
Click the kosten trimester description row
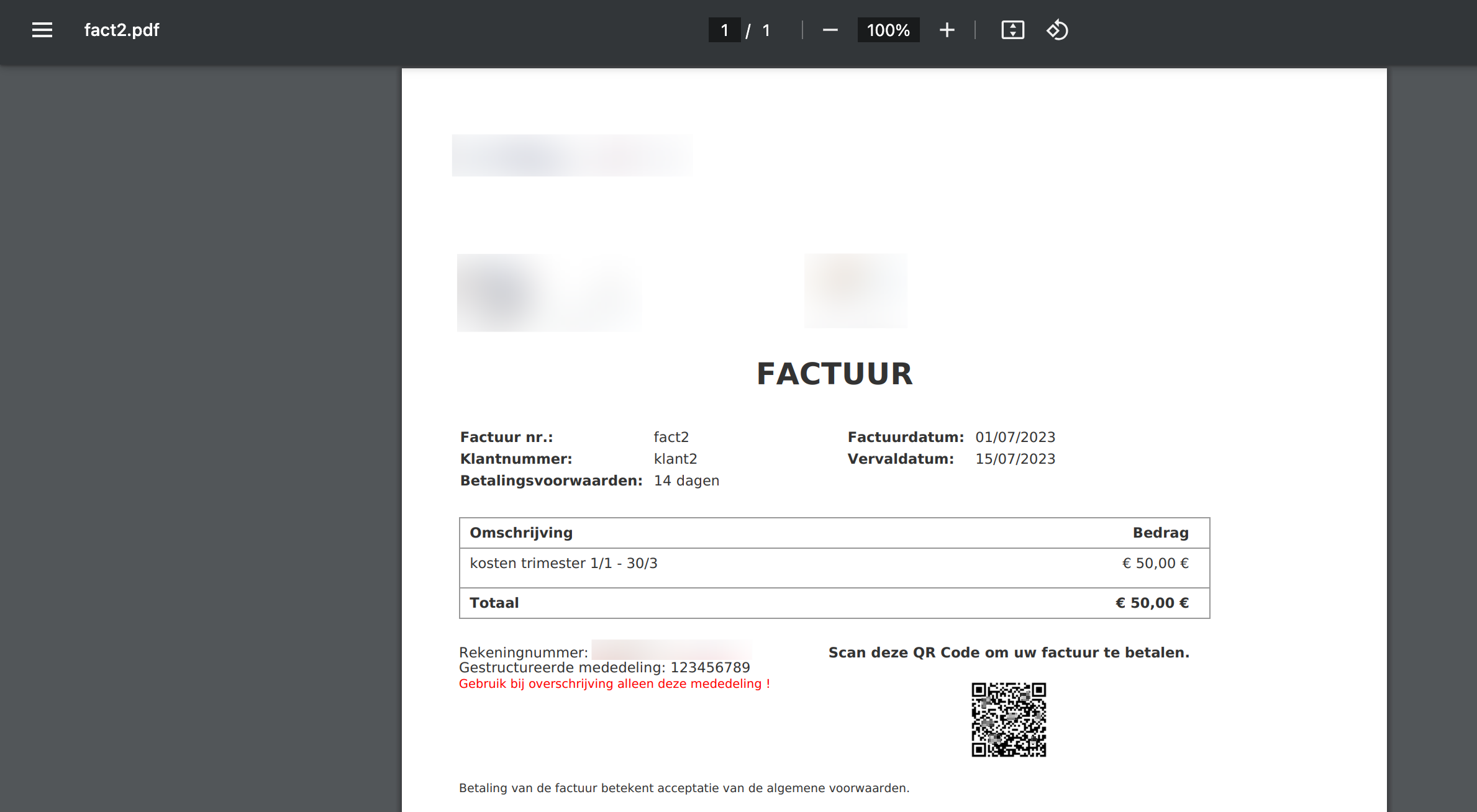pos(563,563)
